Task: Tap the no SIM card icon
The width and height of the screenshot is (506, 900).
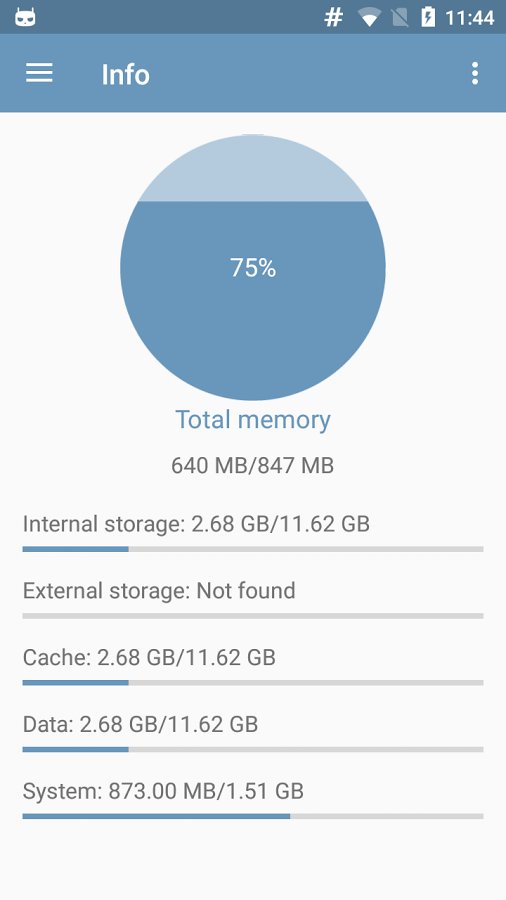Action: click(x=399, y=18)
